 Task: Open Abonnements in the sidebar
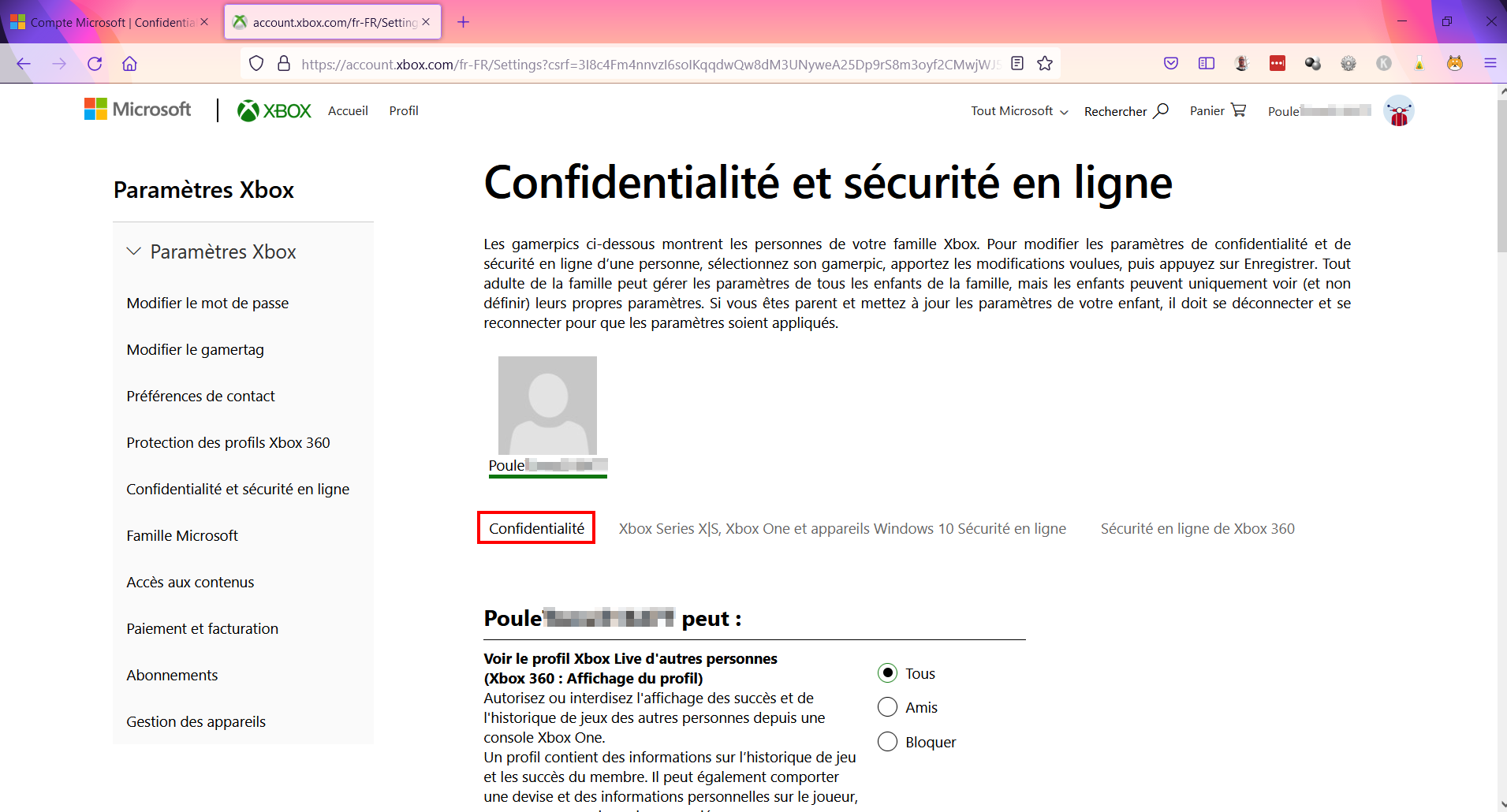tap(172, 676)
